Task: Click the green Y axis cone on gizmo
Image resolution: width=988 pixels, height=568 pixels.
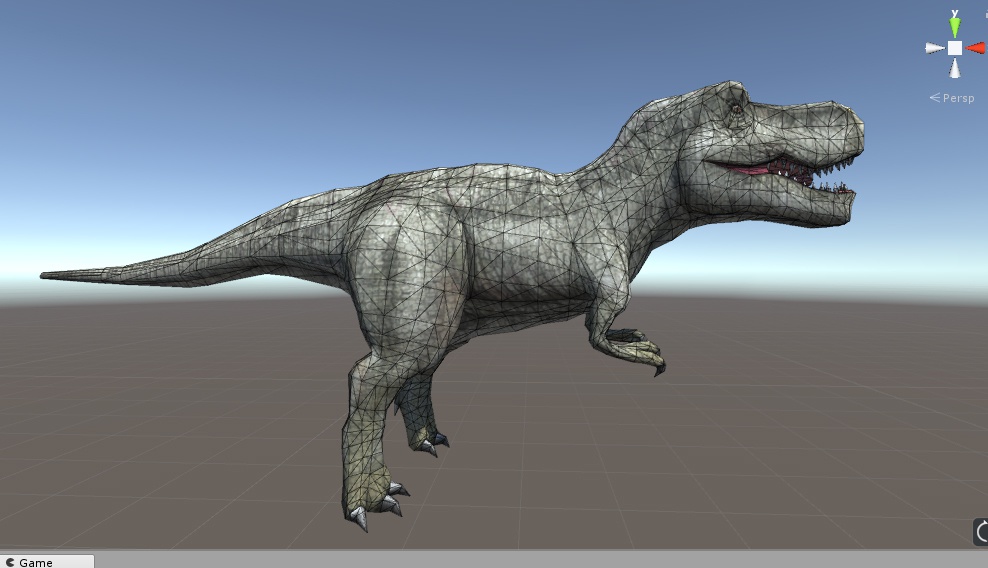Action: pos(955,27)
